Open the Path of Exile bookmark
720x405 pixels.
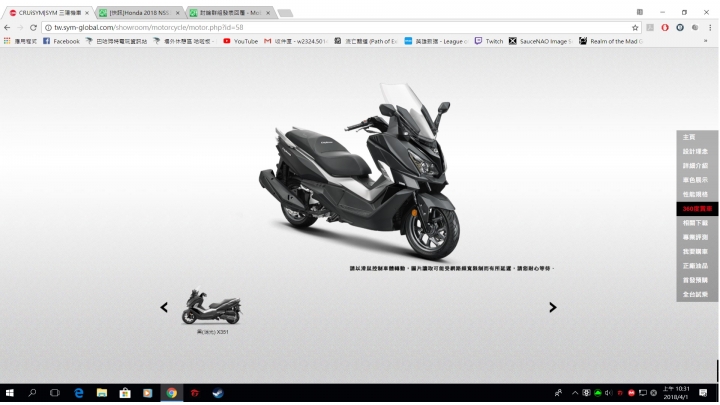point(366,41)
